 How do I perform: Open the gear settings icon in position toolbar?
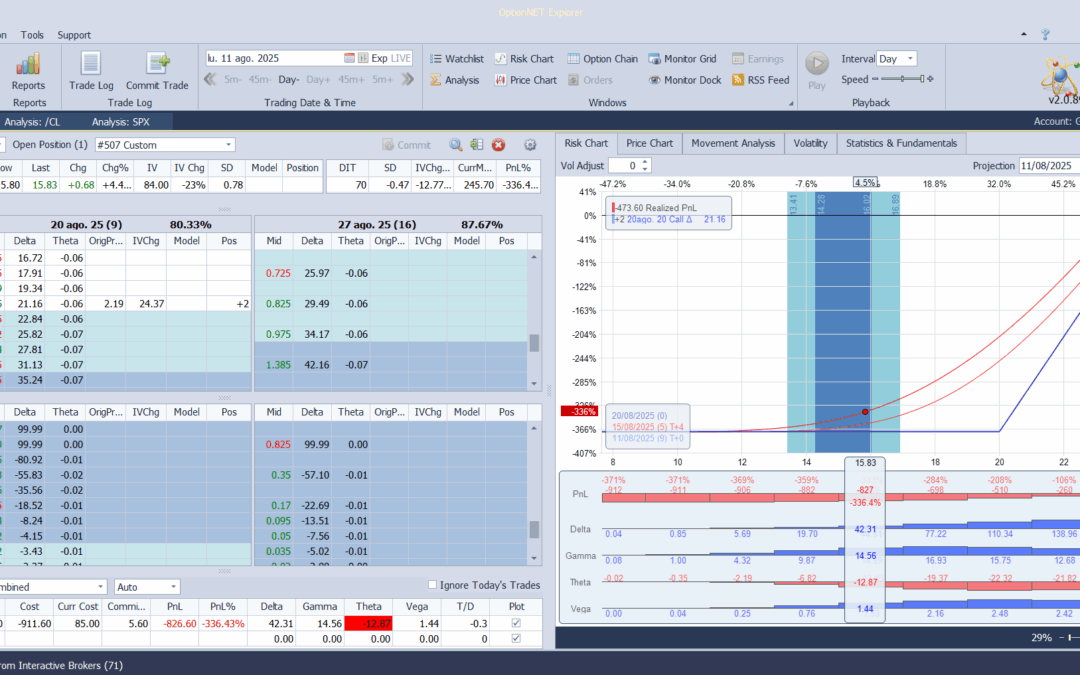[530, 145]
